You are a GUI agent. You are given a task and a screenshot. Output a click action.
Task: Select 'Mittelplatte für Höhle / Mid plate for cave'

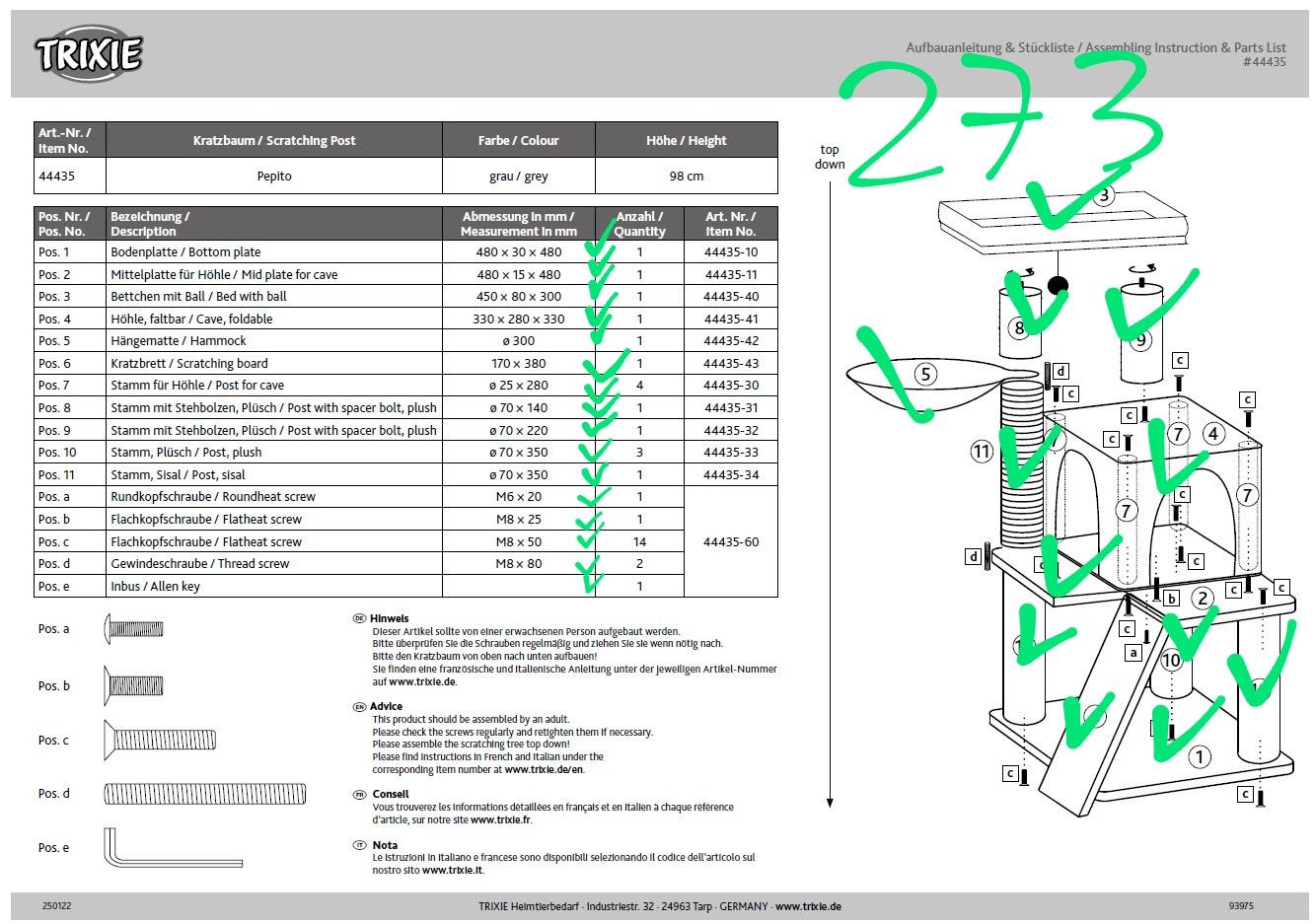[224, 274]
